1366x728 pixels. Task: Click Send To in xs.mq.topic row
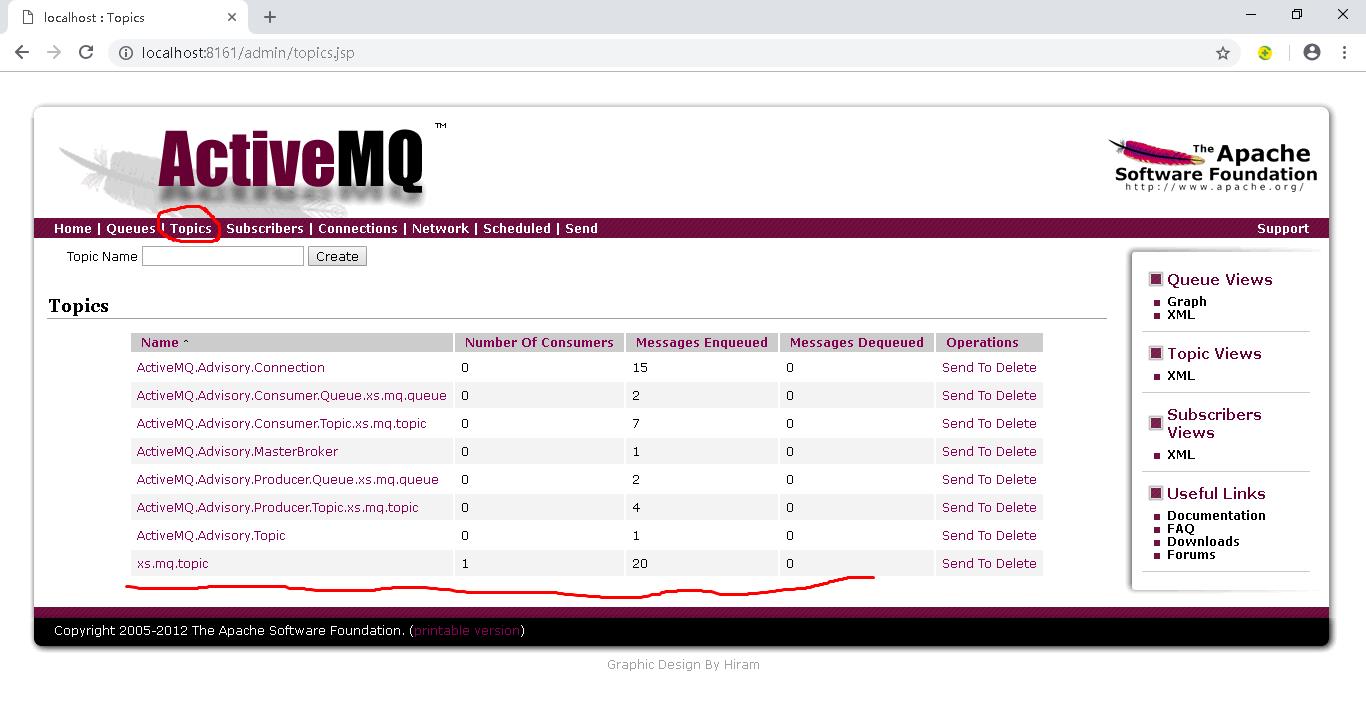click(x=966, y=563)
